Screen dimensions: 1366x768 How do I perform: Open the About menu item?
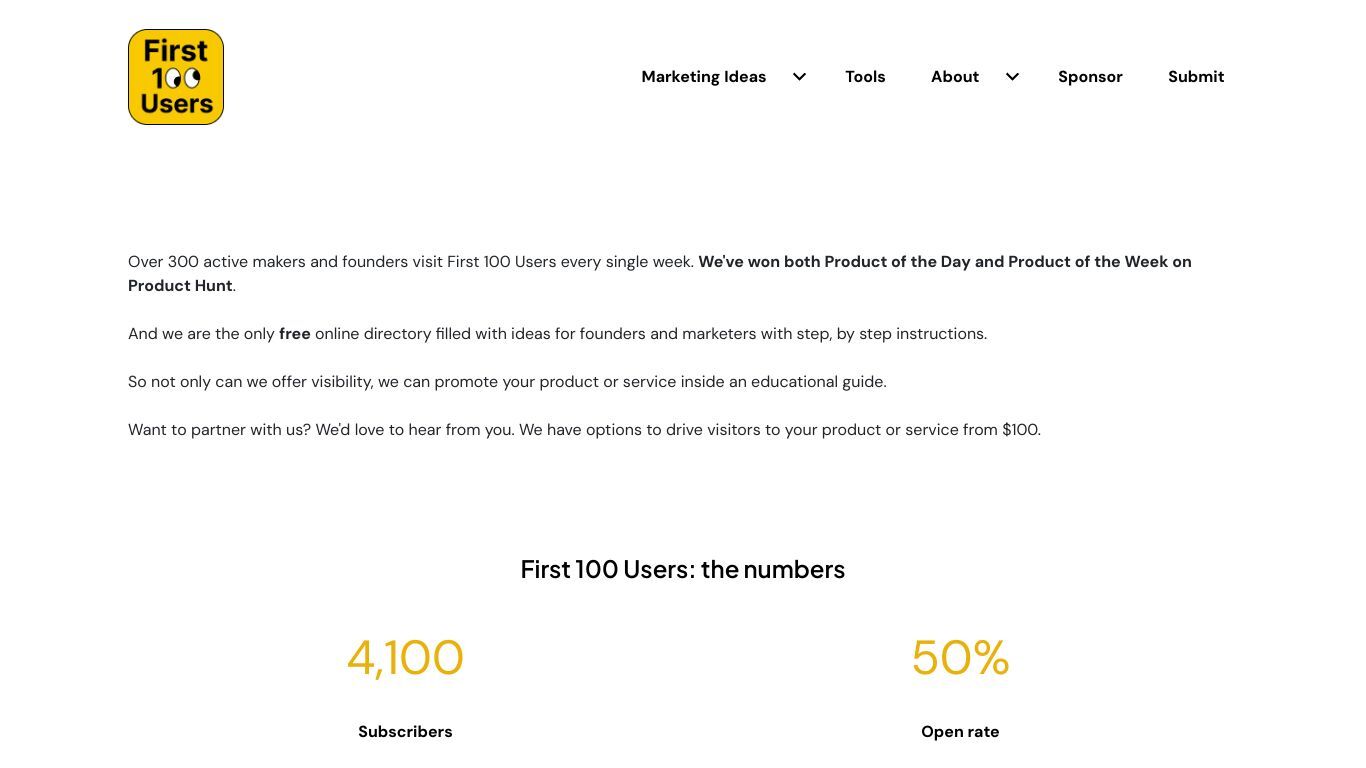click(x=955, y=77)
